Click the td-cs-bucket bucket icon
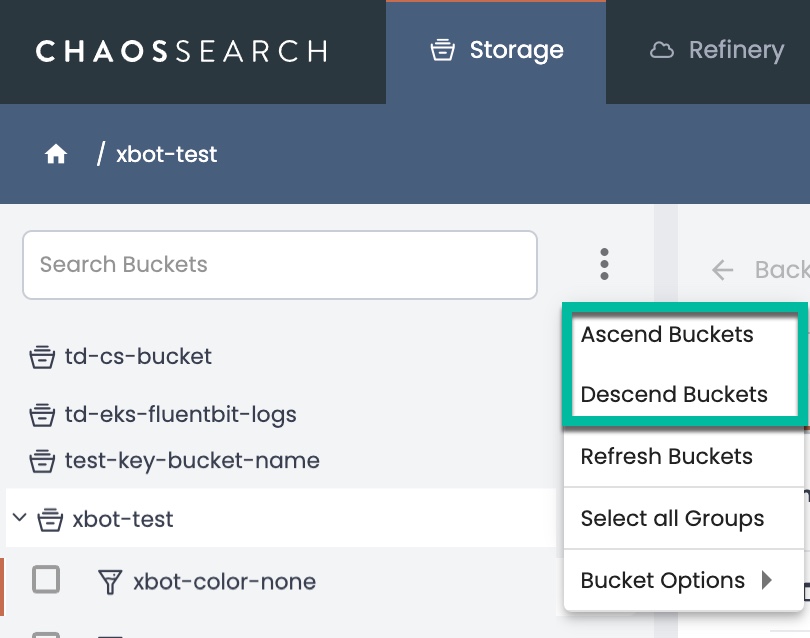Image resolution: width=810 pixels, height=638 pixels. (42, 357)
